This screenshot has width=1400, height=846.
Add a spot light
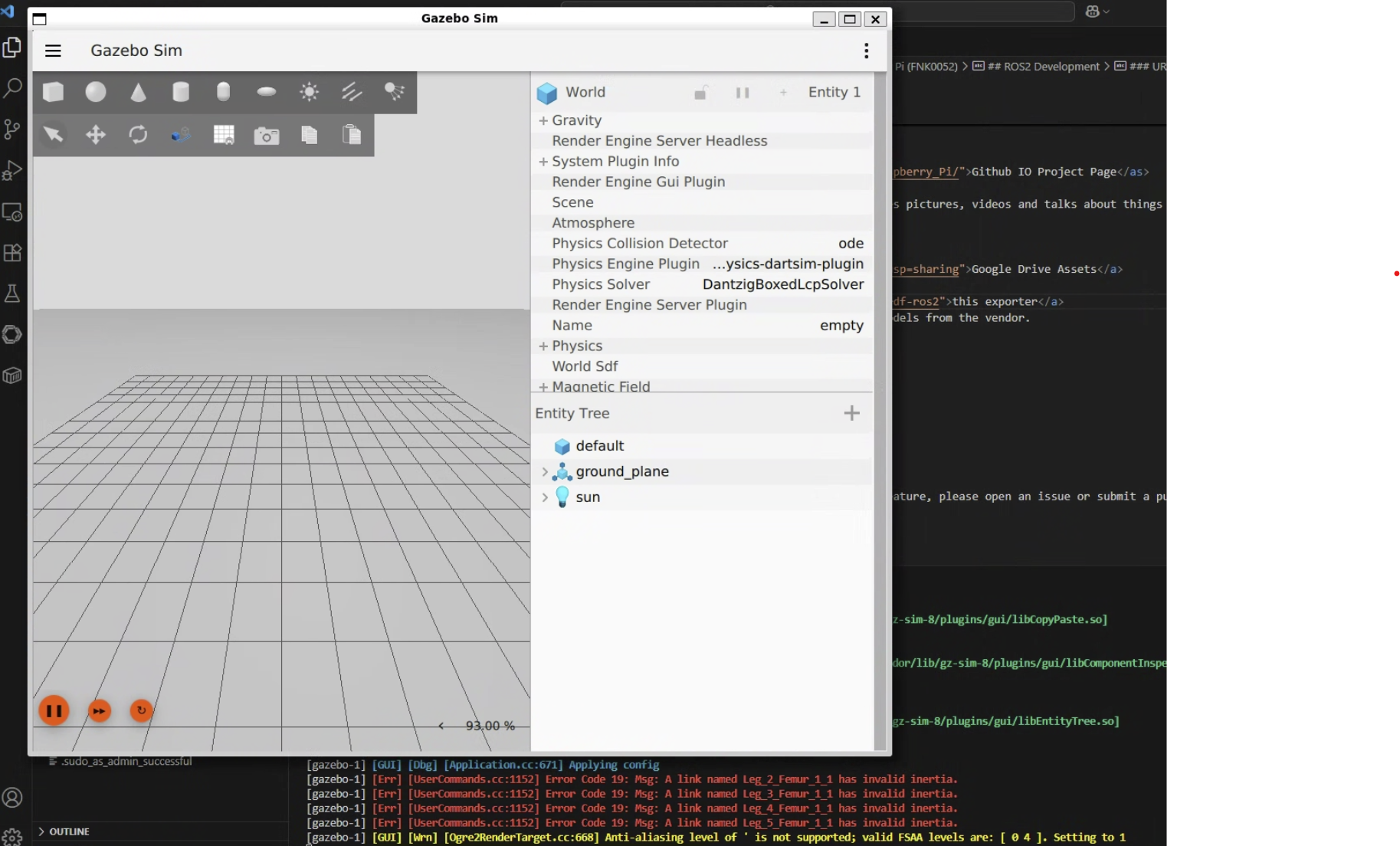tap(395, 92)
